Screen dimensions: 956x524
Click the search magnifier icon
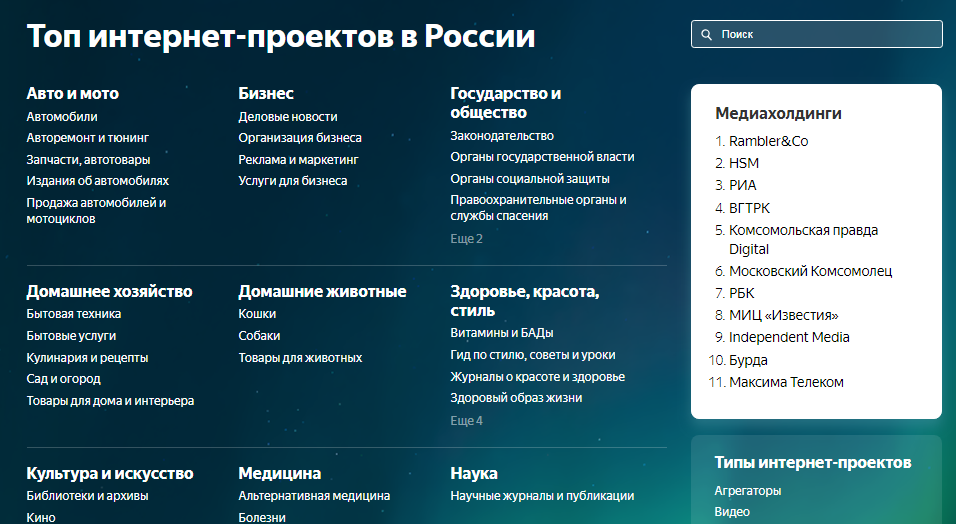pyautogui.click(x=707, y=35)
